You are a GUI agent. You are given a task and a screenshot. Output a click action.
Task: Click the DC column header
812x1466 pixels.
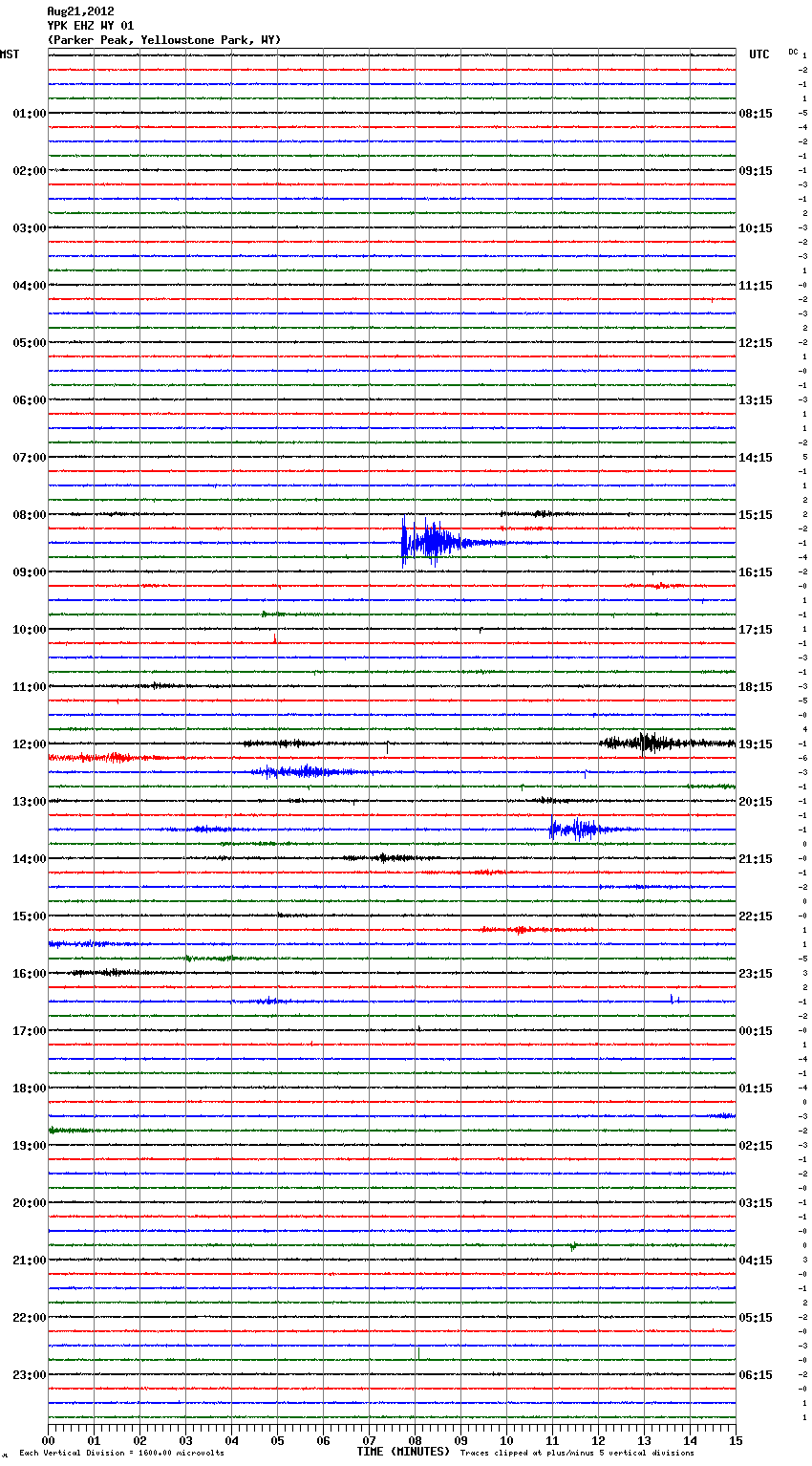pos(793,51)
